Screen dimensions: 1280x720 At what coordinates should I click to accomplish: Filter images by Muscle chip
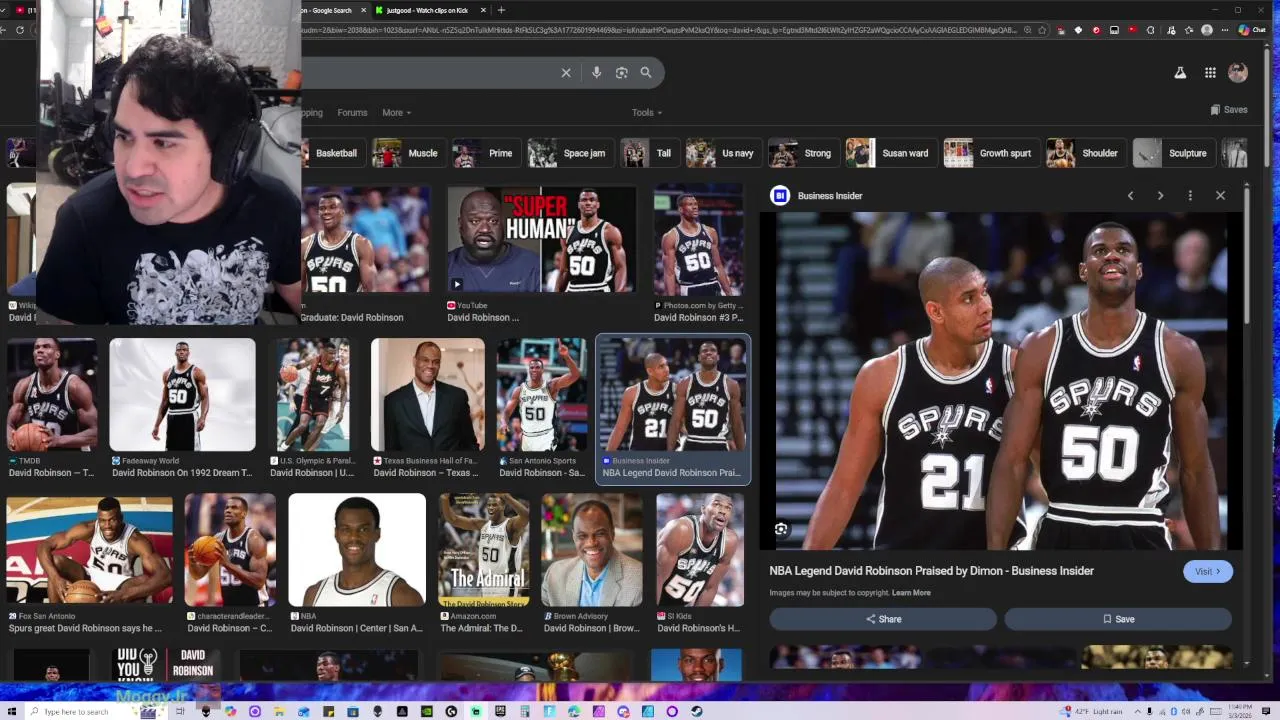[408, 153]
